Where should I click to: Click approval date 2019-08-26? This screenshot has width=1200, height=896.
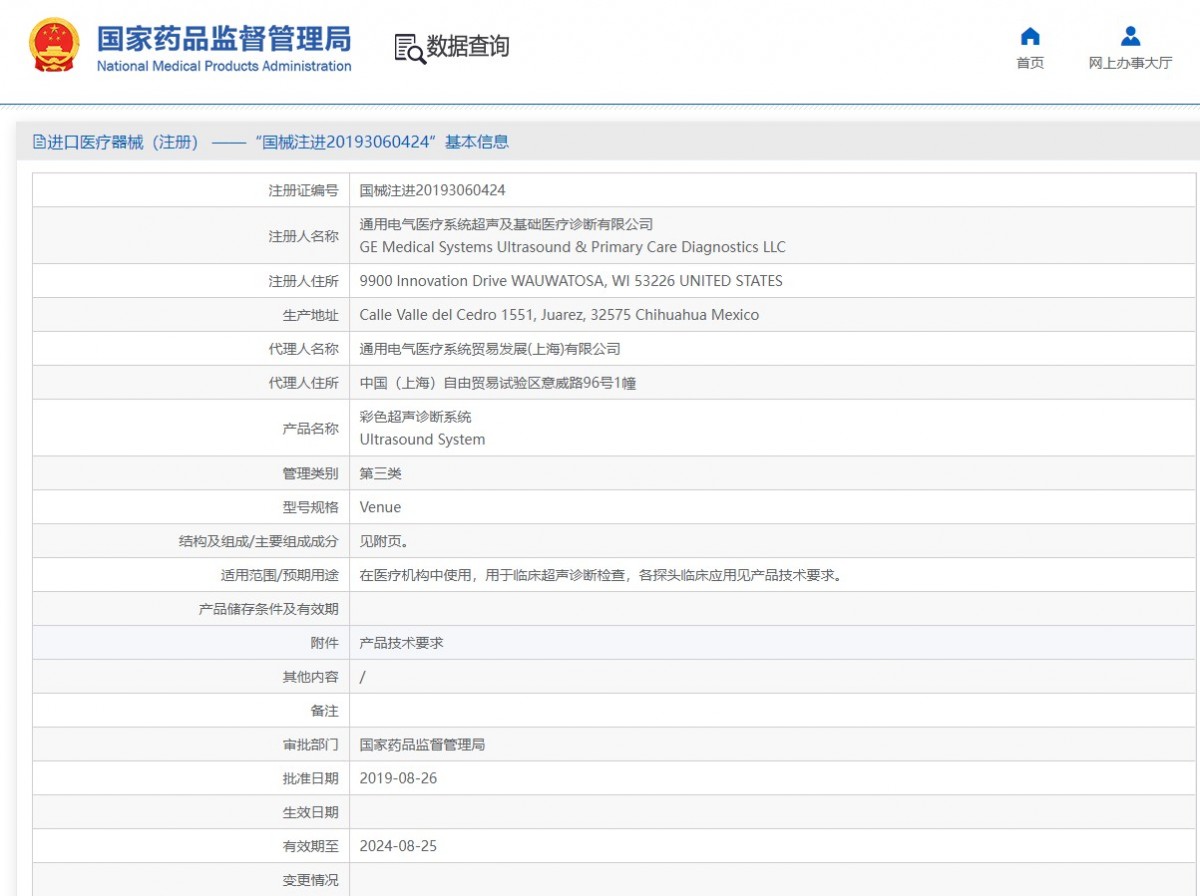click(398, 778)
